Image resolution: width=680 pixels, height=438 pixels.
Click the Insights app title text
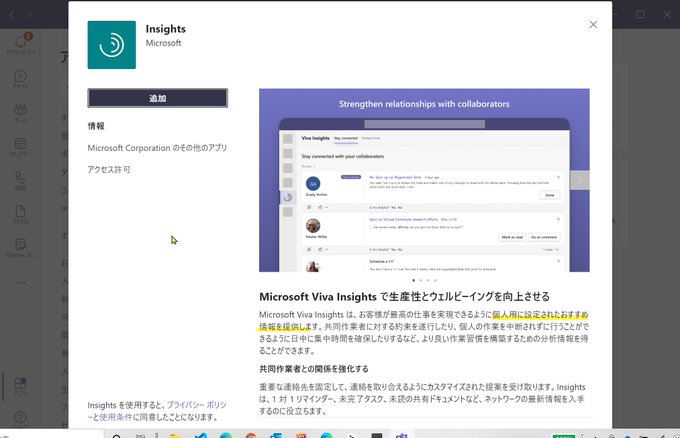tap(166, 29)
